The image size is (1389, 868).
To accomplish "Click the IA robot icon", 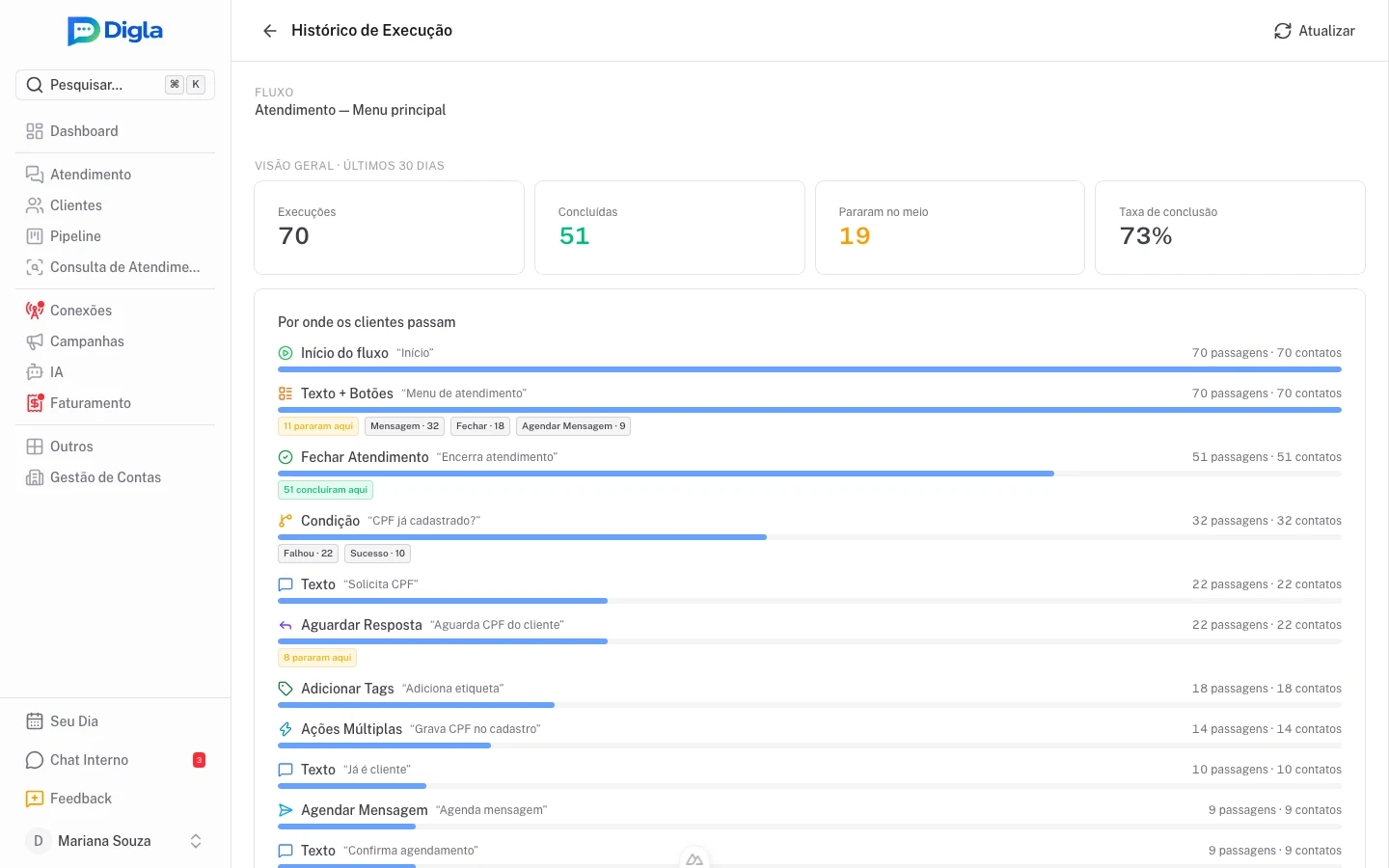I will tap(35, 372).
